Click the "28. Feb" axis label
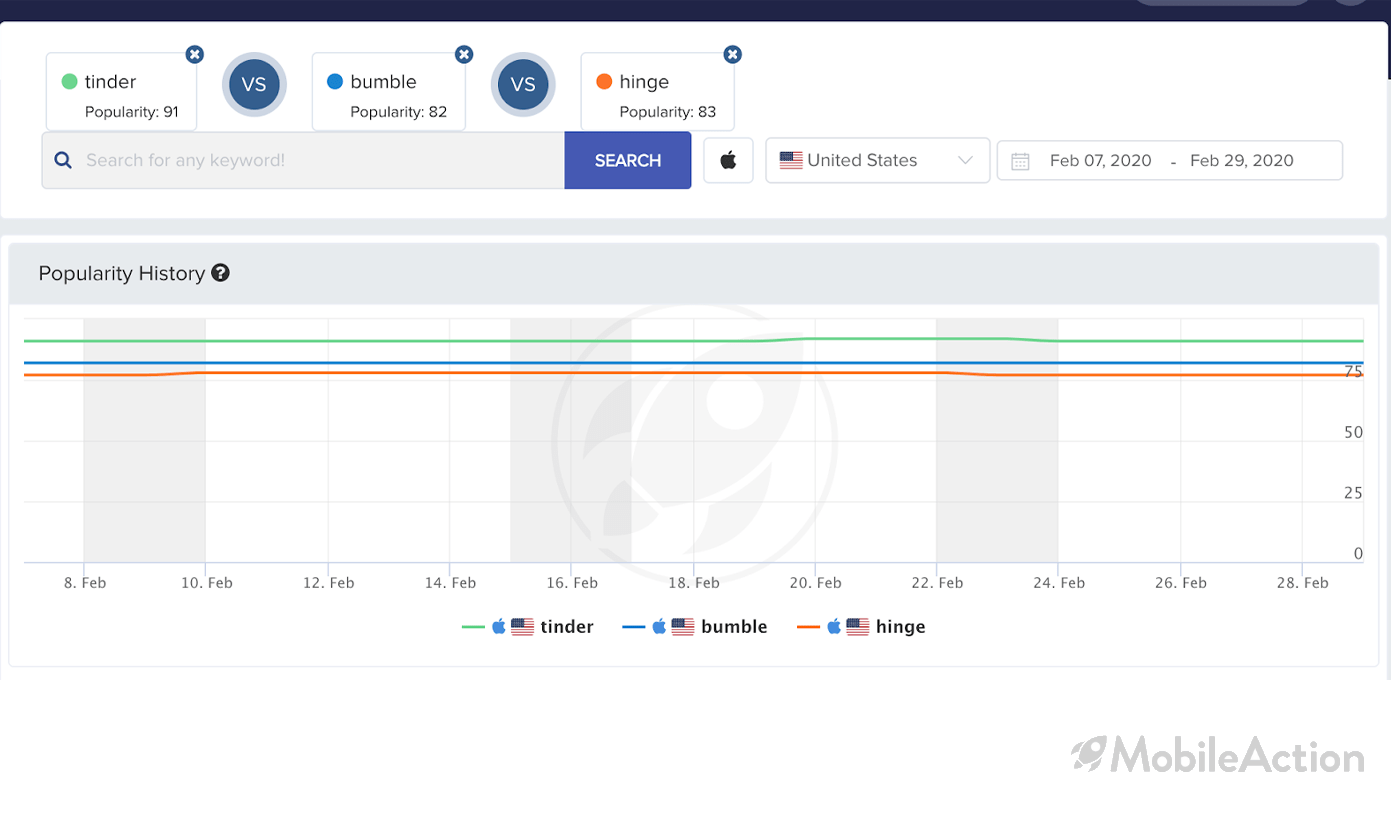This screenshot has width=1391, height=822. pyautogui.click(x=1302, y=583)
